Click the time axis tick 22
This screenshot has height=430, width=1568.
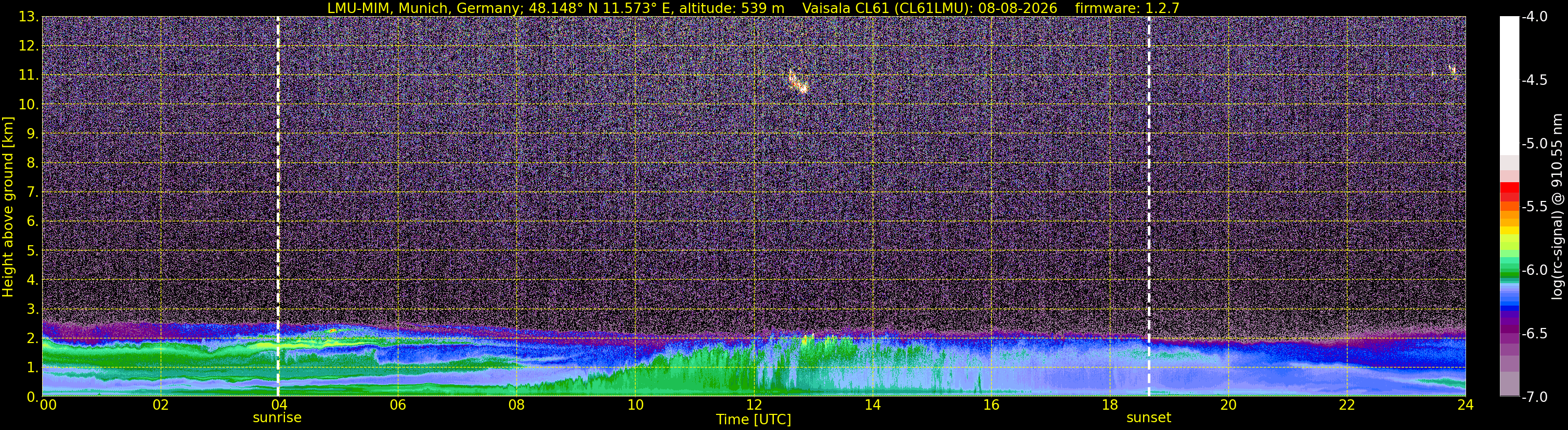pos(1347,405)
